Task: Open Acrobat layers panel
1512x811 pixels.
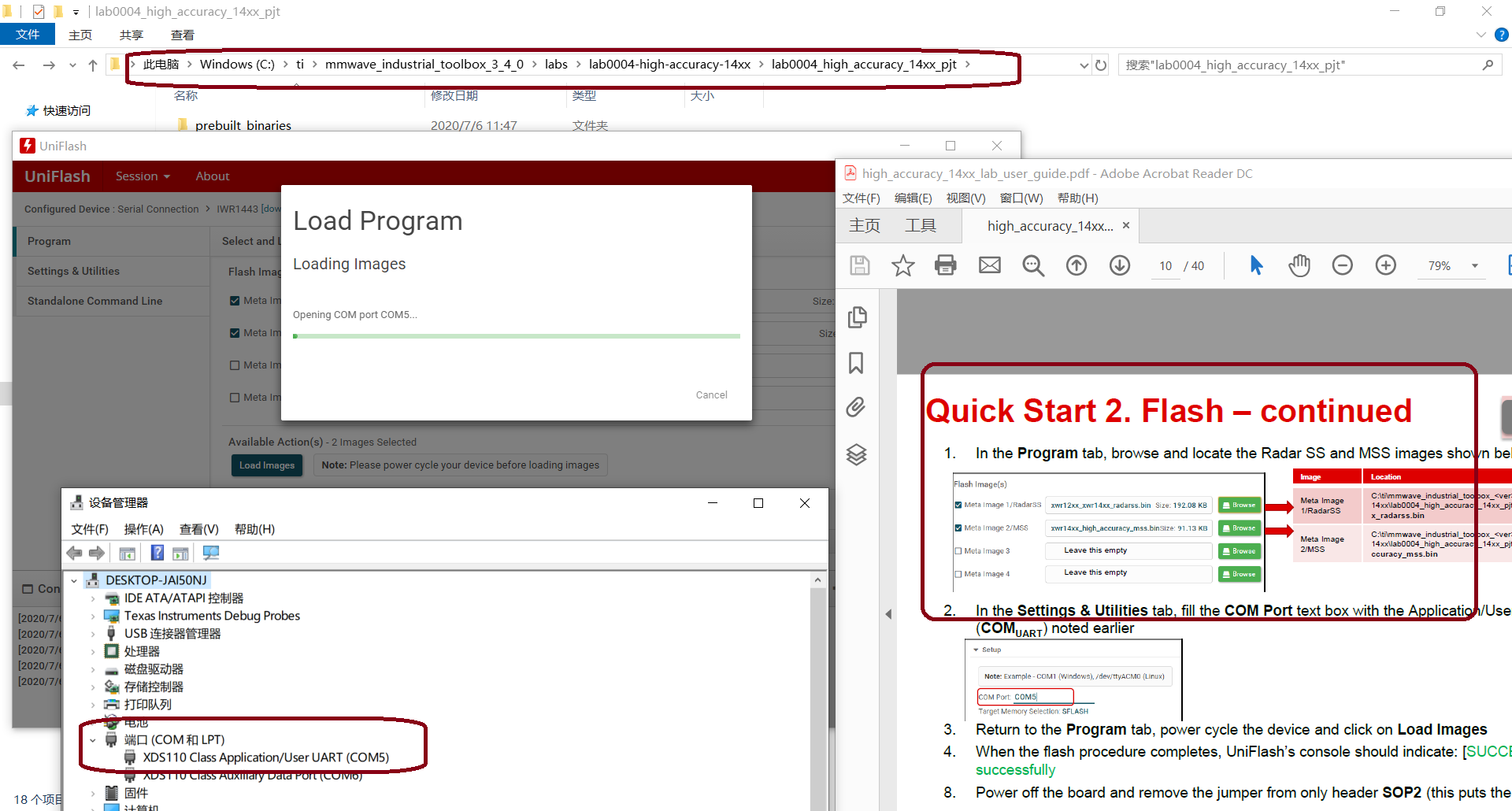Action: (x=856, y=454)
